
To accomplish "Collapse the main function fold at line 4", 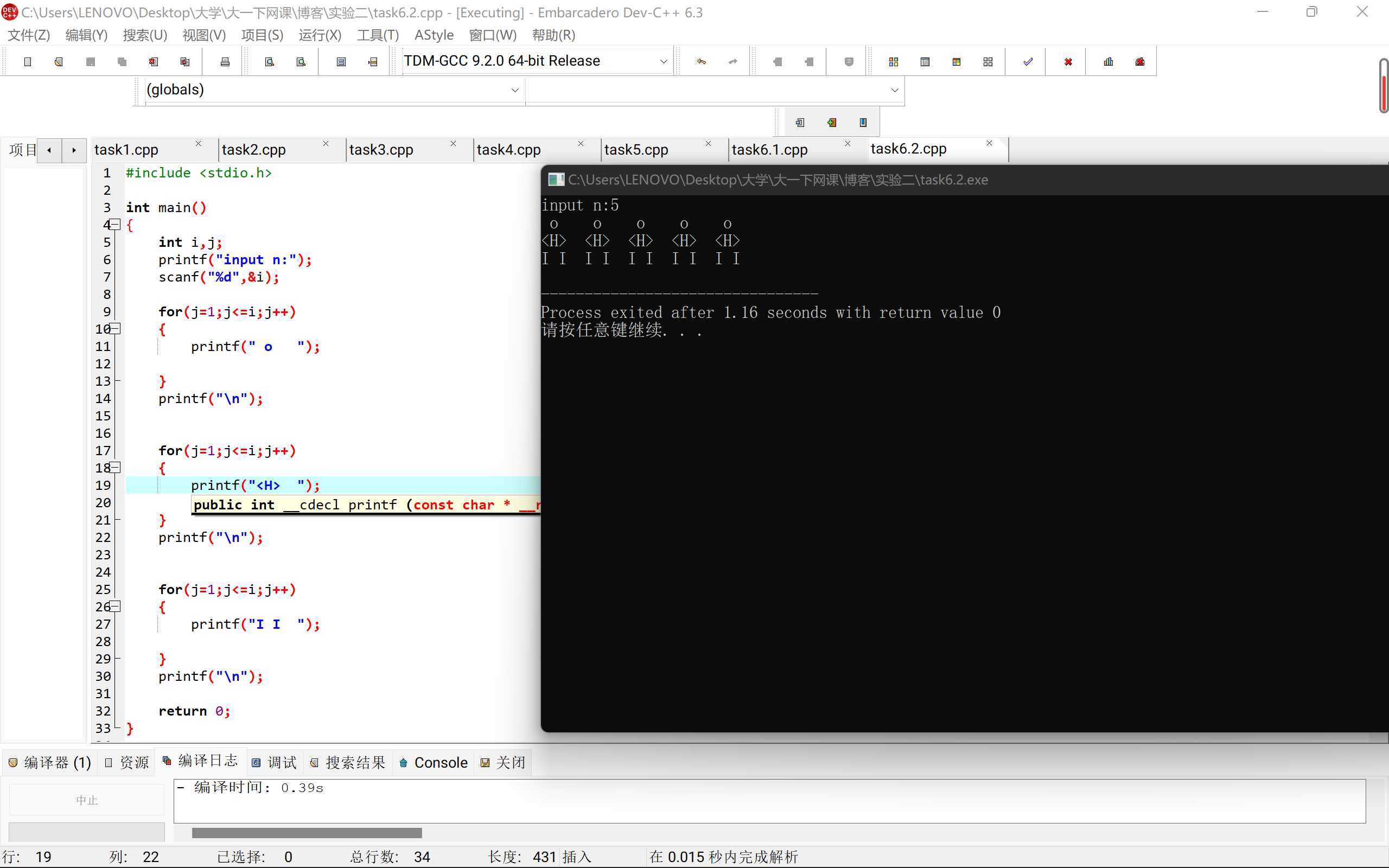I will [x=116, y=225].
